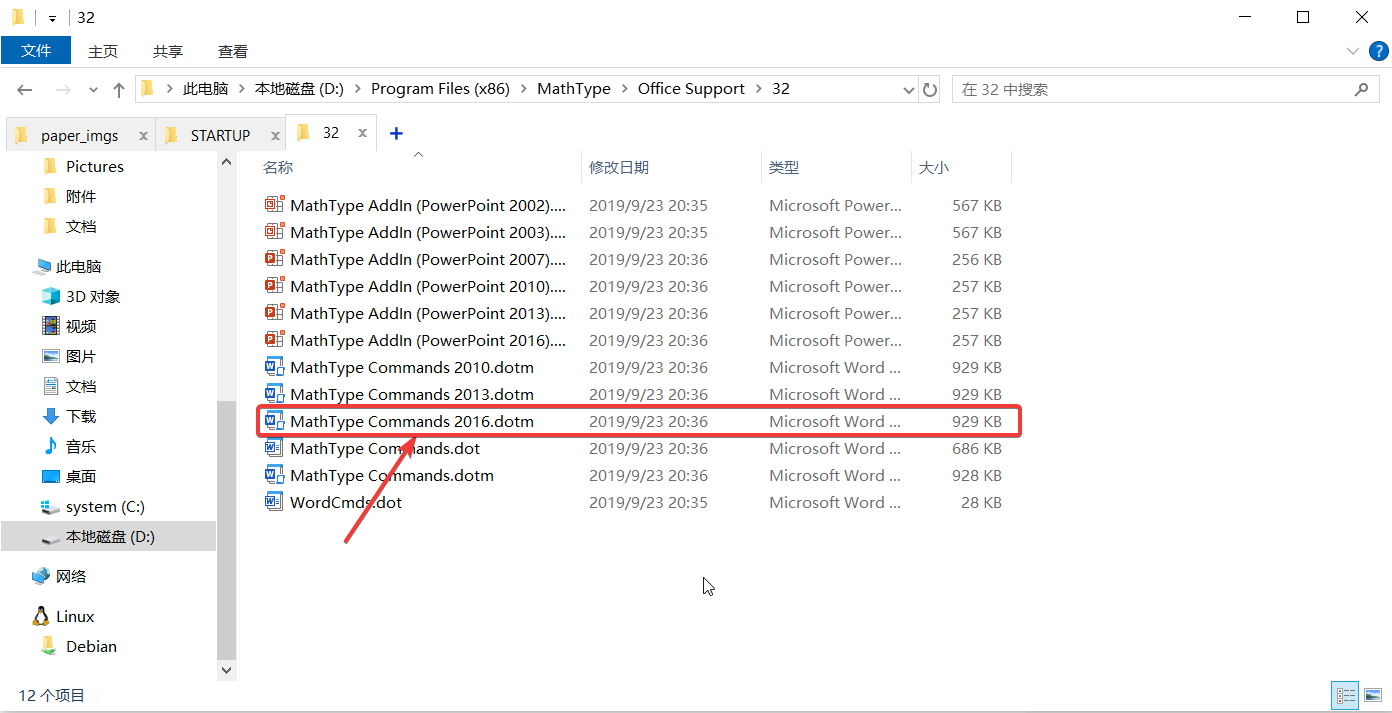1392x713 pixels.
Task: Expand the ribbon with the chevron
Action: tap(1352, 51)
